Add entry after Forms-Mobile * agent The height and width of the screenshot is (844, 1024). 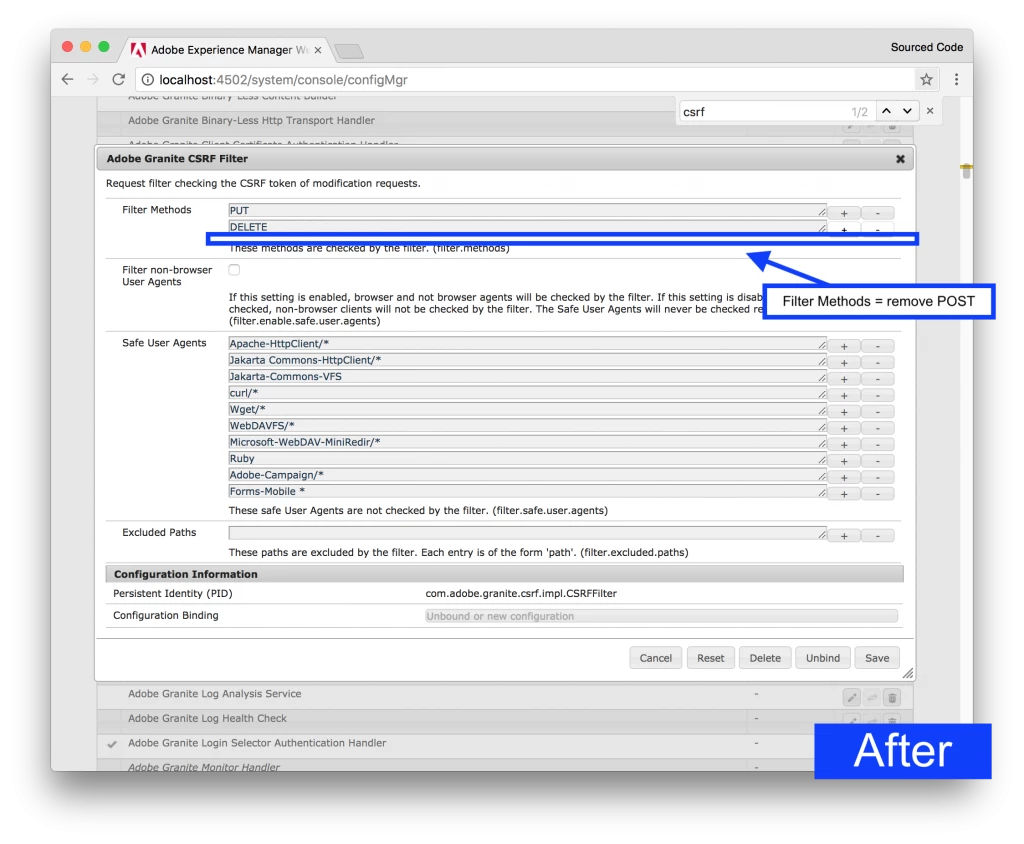(x=844, y=494)
